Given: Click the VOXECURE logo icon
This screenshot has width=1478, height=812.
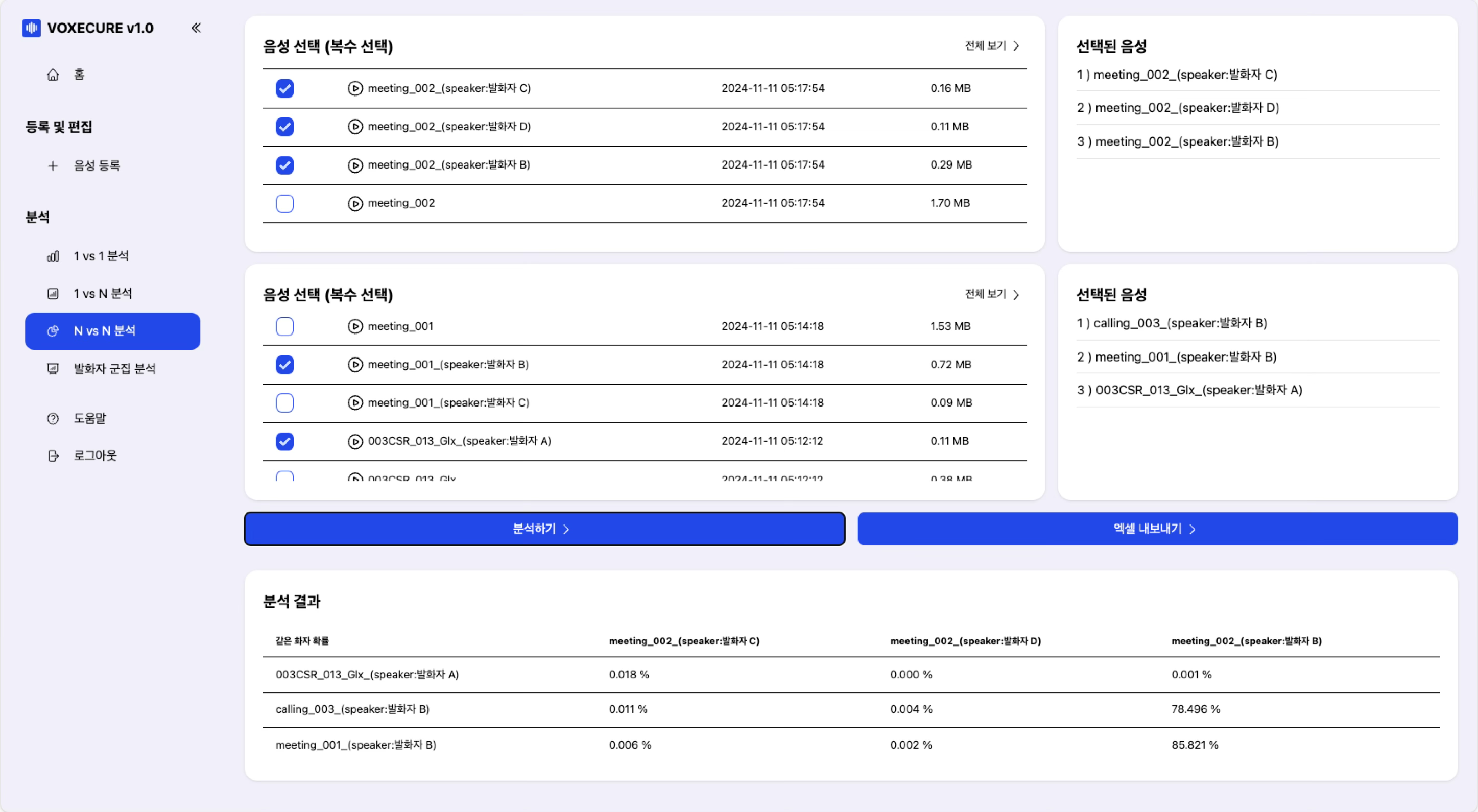Looking at the screenshot, I should pyautogui.click(x=32, y=28).
